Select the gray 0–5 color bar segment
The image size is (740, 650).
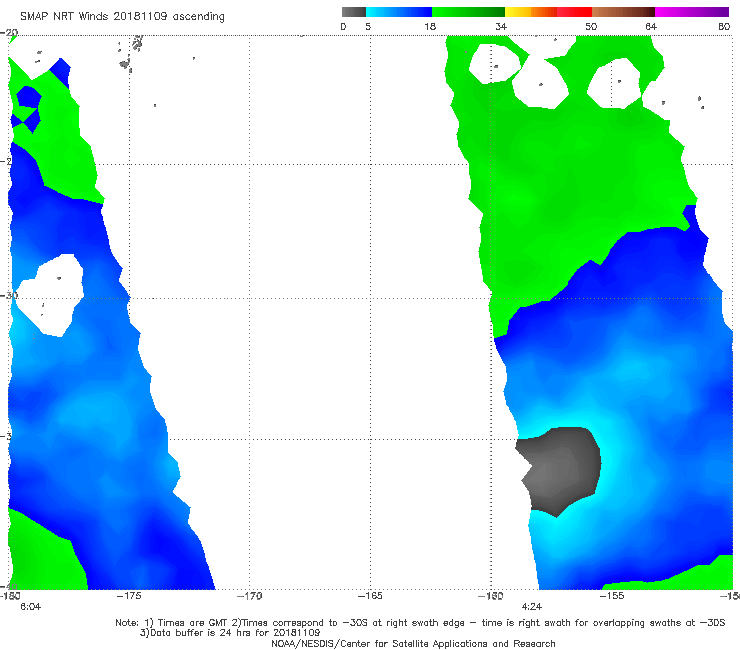tap(353, 12)
